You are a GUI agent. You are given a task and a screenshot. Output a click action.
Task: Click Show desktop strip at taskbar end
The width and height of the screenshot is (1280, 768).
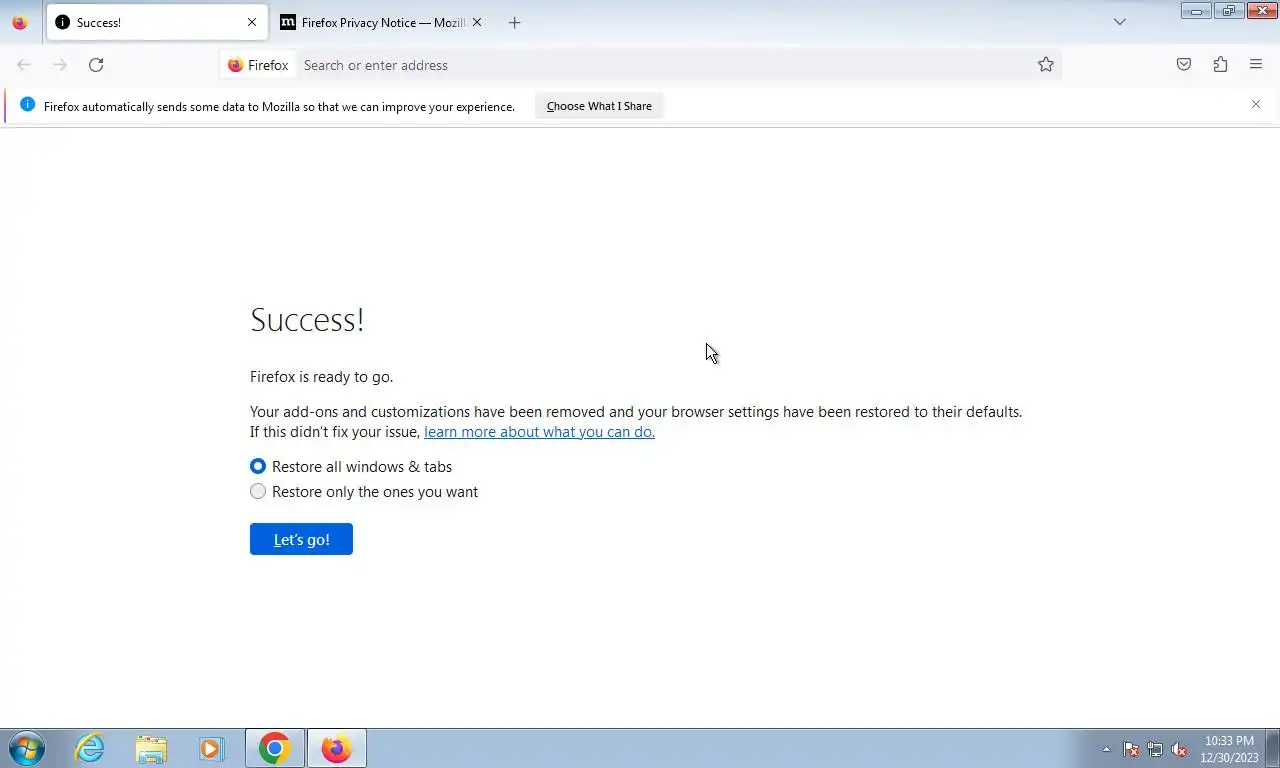pos(1272,748)
